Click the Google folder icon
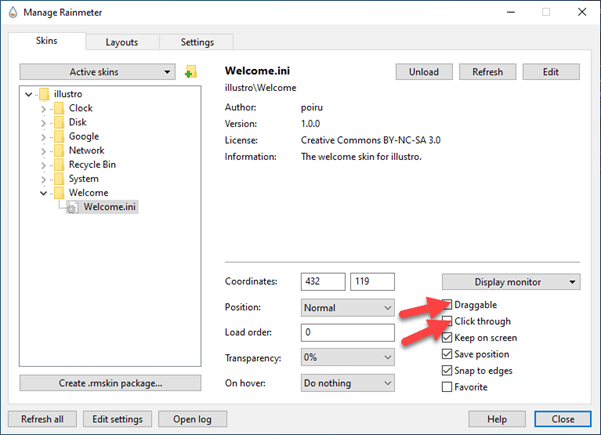Viewport: 601px width, 435px height. (x=59, y=136)
